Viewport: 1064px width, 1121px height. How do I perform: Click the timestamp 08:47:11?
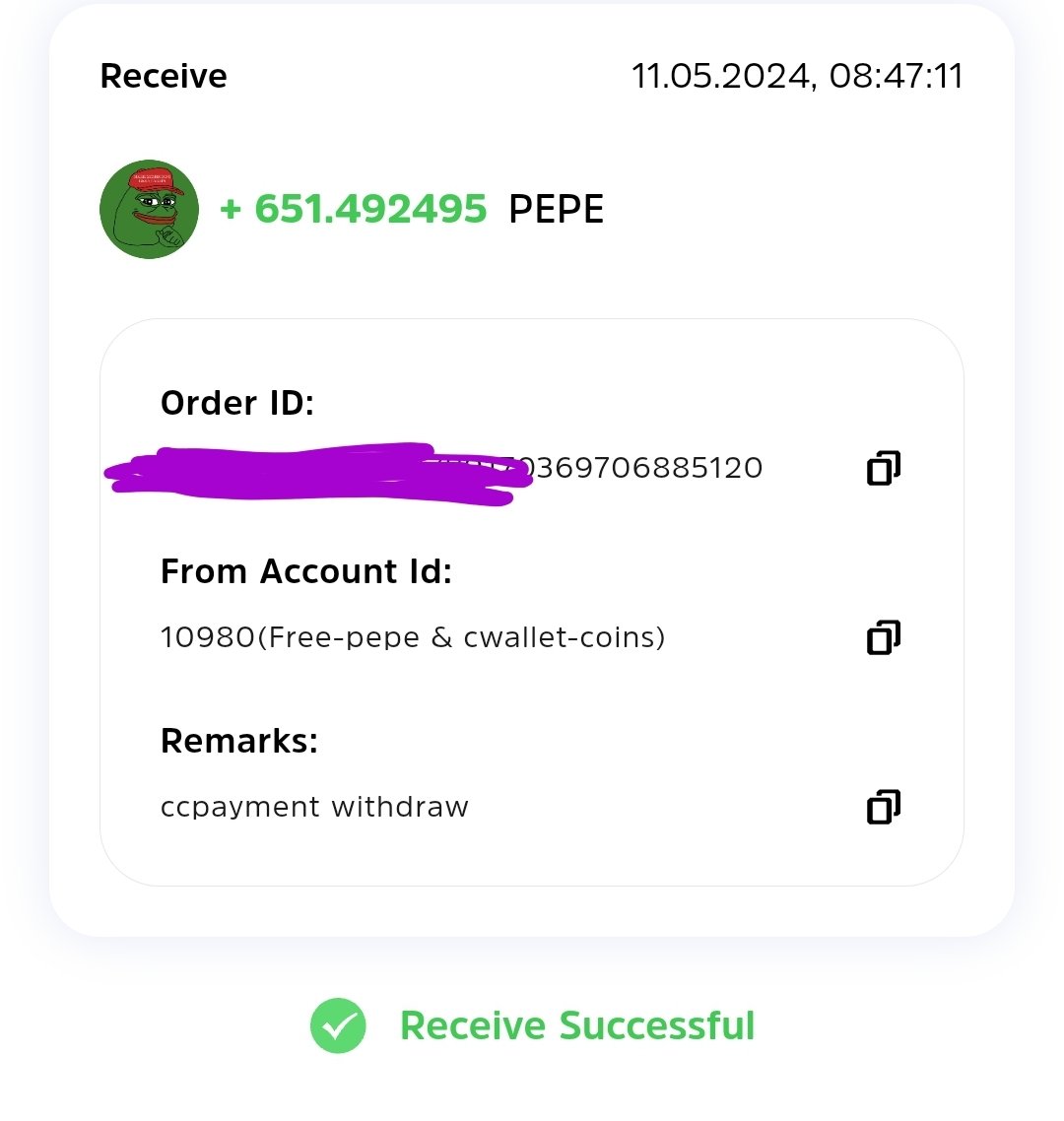click(897, 76)
